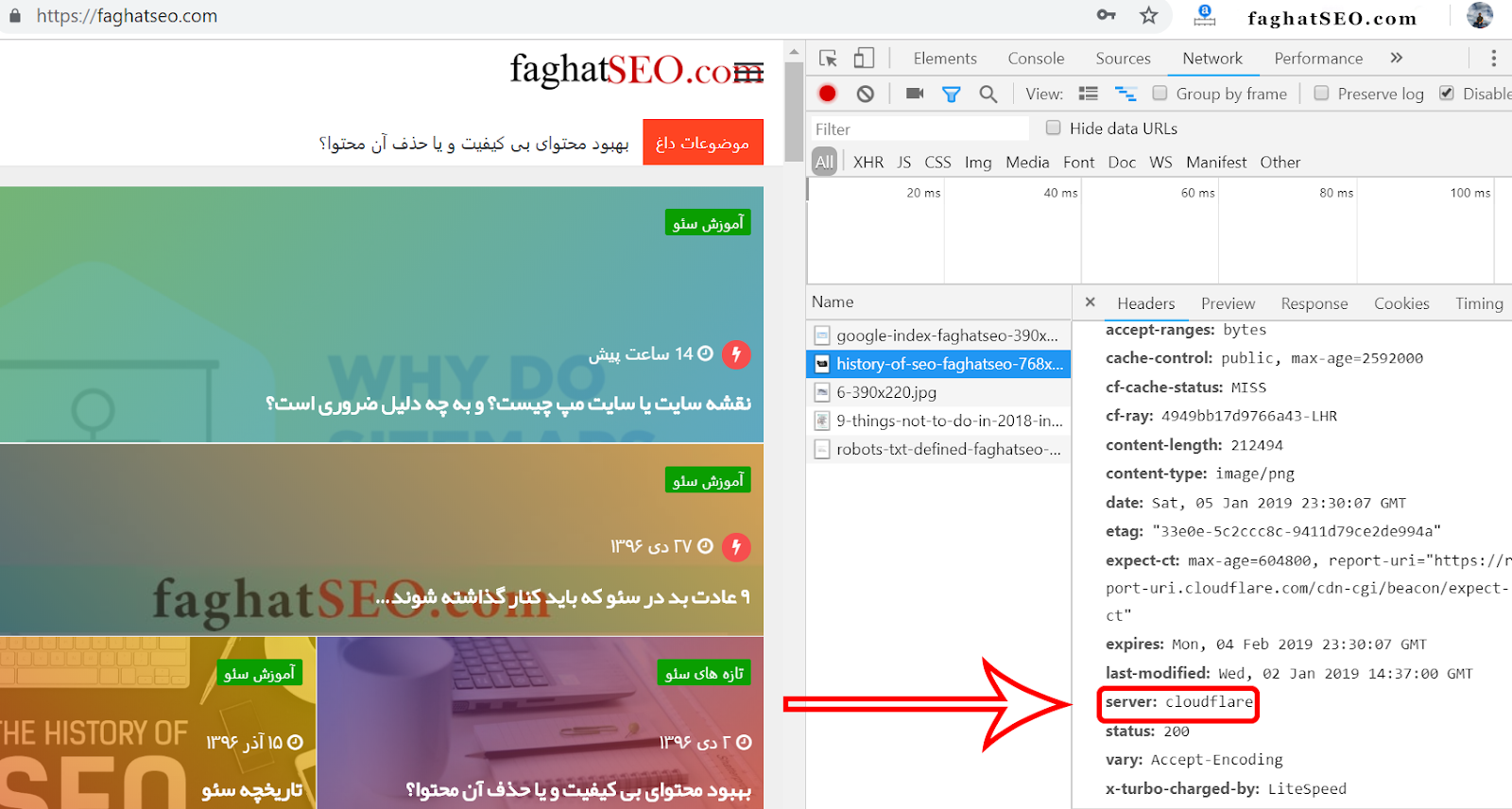
Task: Click the lightning icon beside ۱۴ ساعت پیش
Action: pos(736,354)
